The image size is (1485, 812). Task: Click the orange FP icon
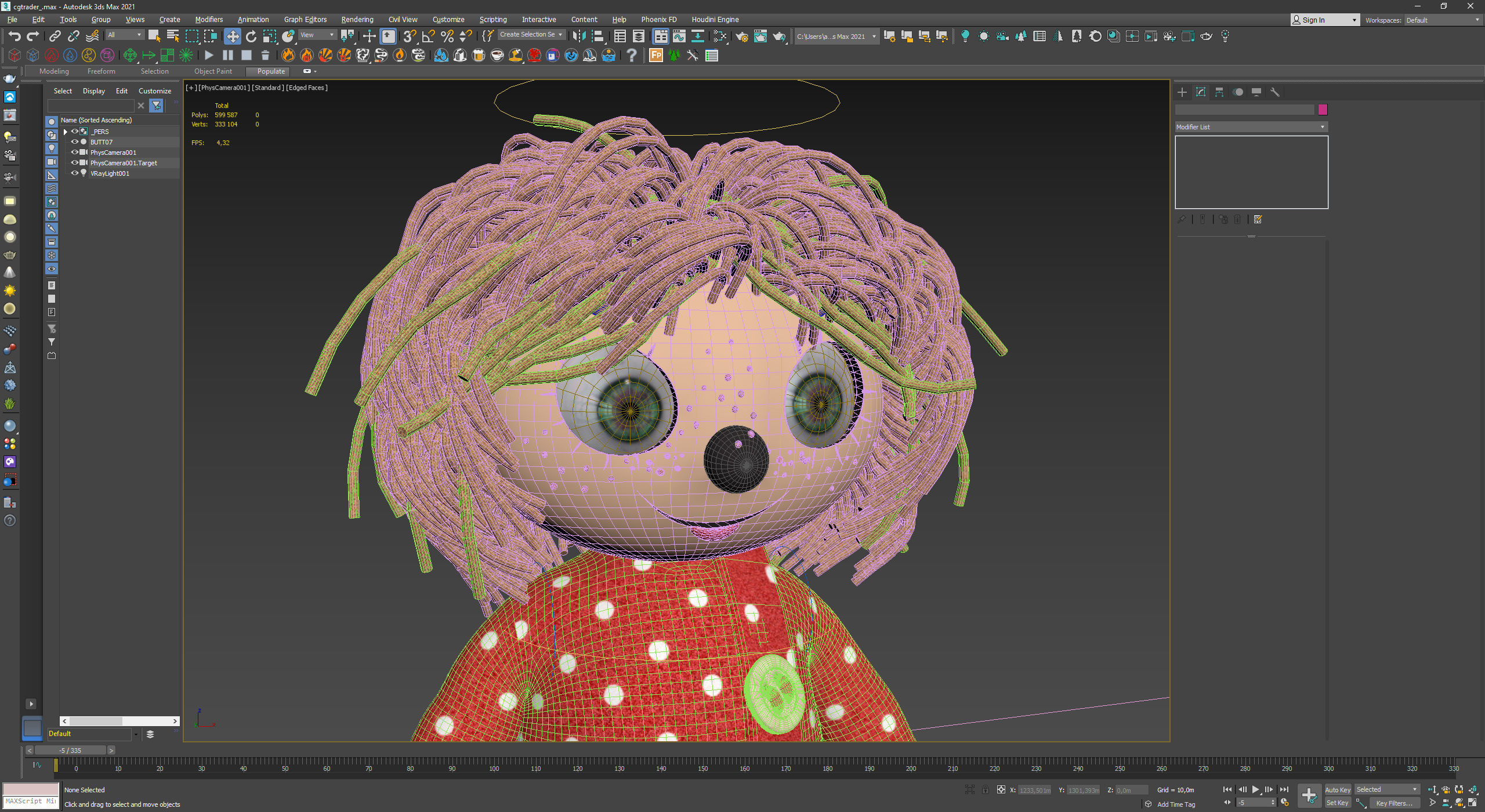pos(656,55)
